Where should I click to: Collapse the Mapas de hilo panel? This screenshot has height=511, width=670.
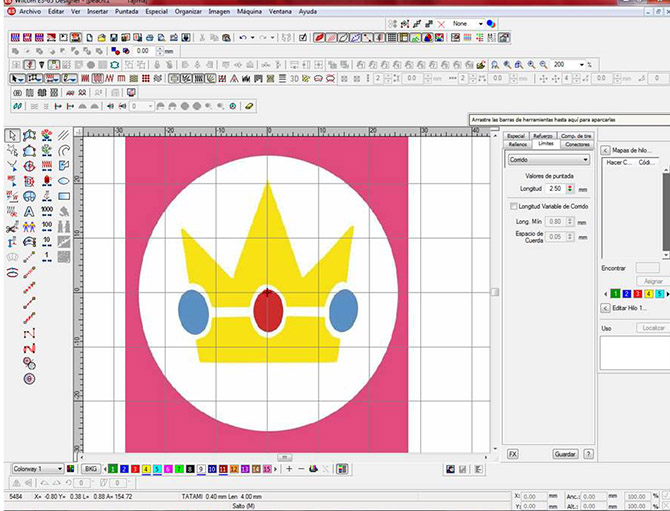(x=605, y=150)
